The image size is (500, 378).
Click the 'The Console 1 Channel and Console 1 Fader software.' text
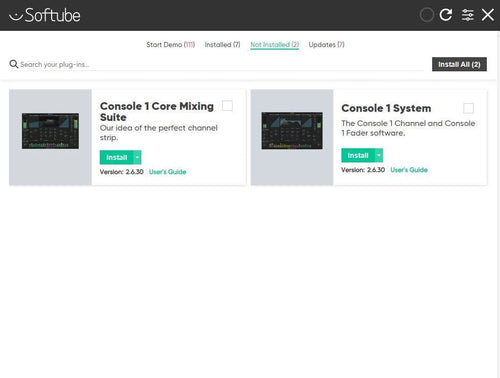[408, 128]
